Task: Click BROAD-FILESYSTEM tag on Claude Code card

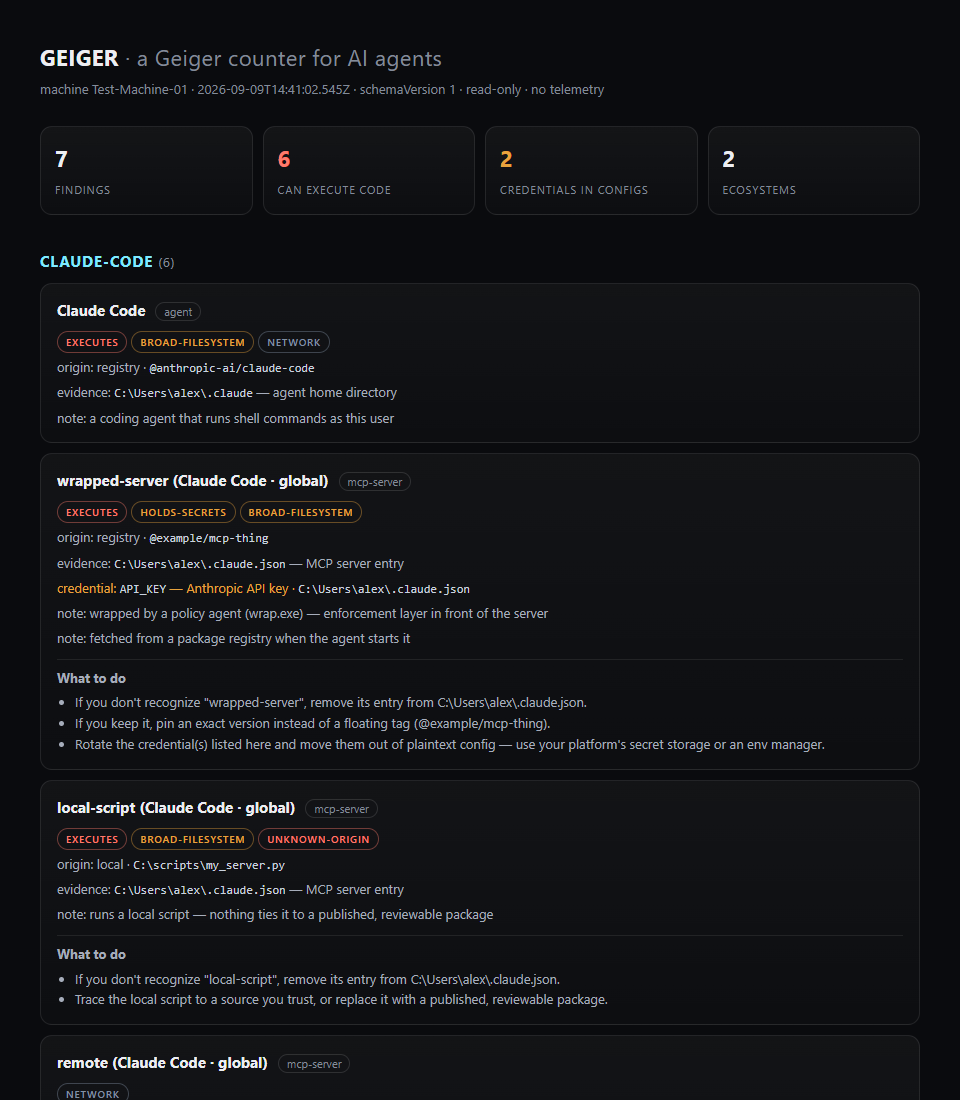Action: tap(192, 342)
